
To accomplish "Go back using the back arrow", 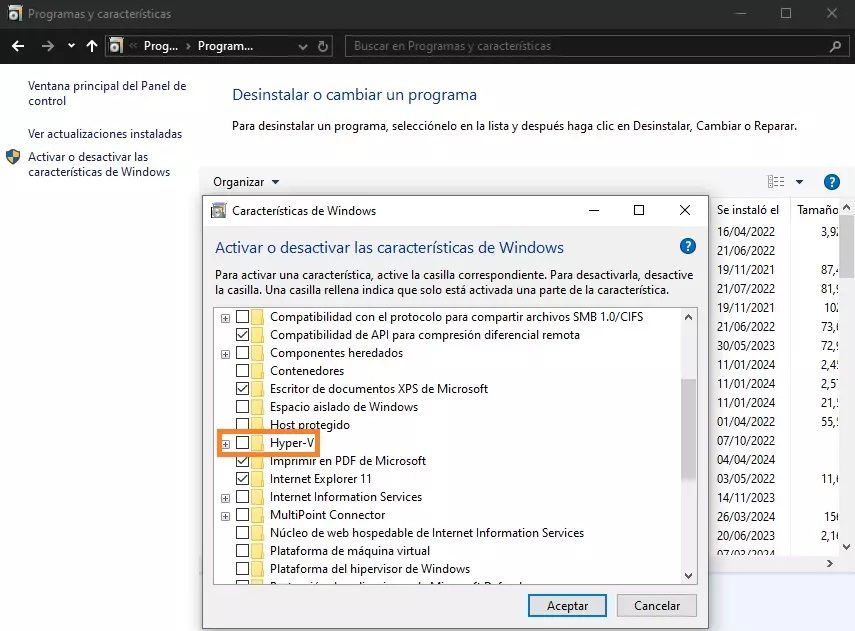I will click(18, 46).
